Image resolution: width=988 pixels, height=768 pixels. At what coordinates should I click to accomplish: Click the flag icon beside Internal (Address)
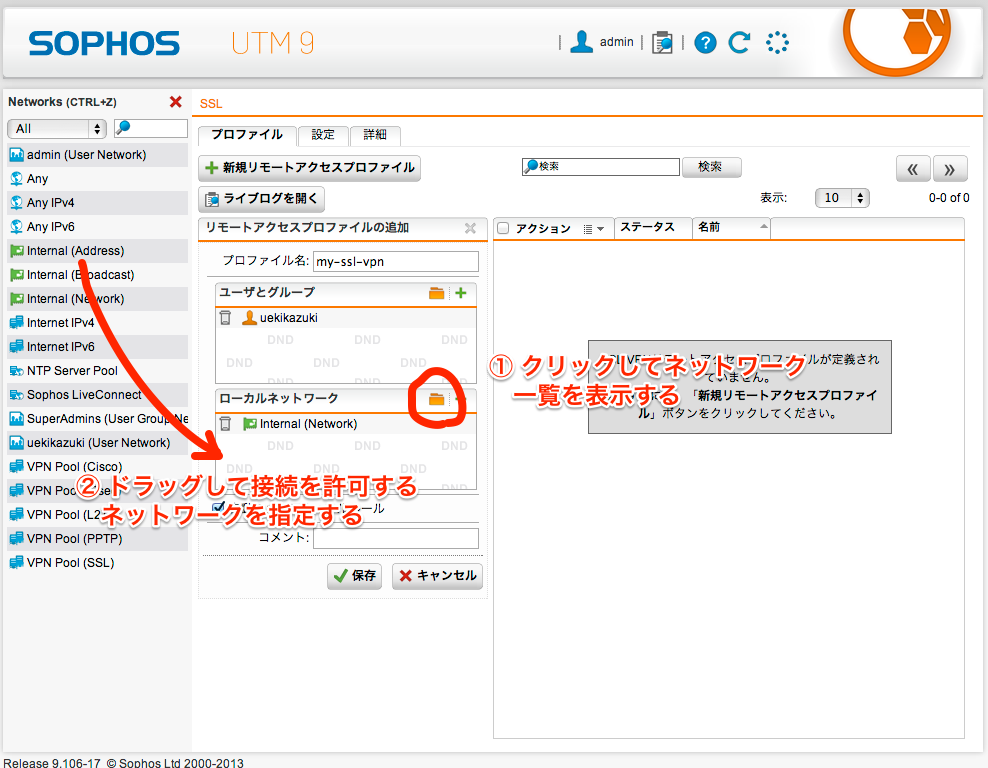pyautogui.click(x=16, y=251)
